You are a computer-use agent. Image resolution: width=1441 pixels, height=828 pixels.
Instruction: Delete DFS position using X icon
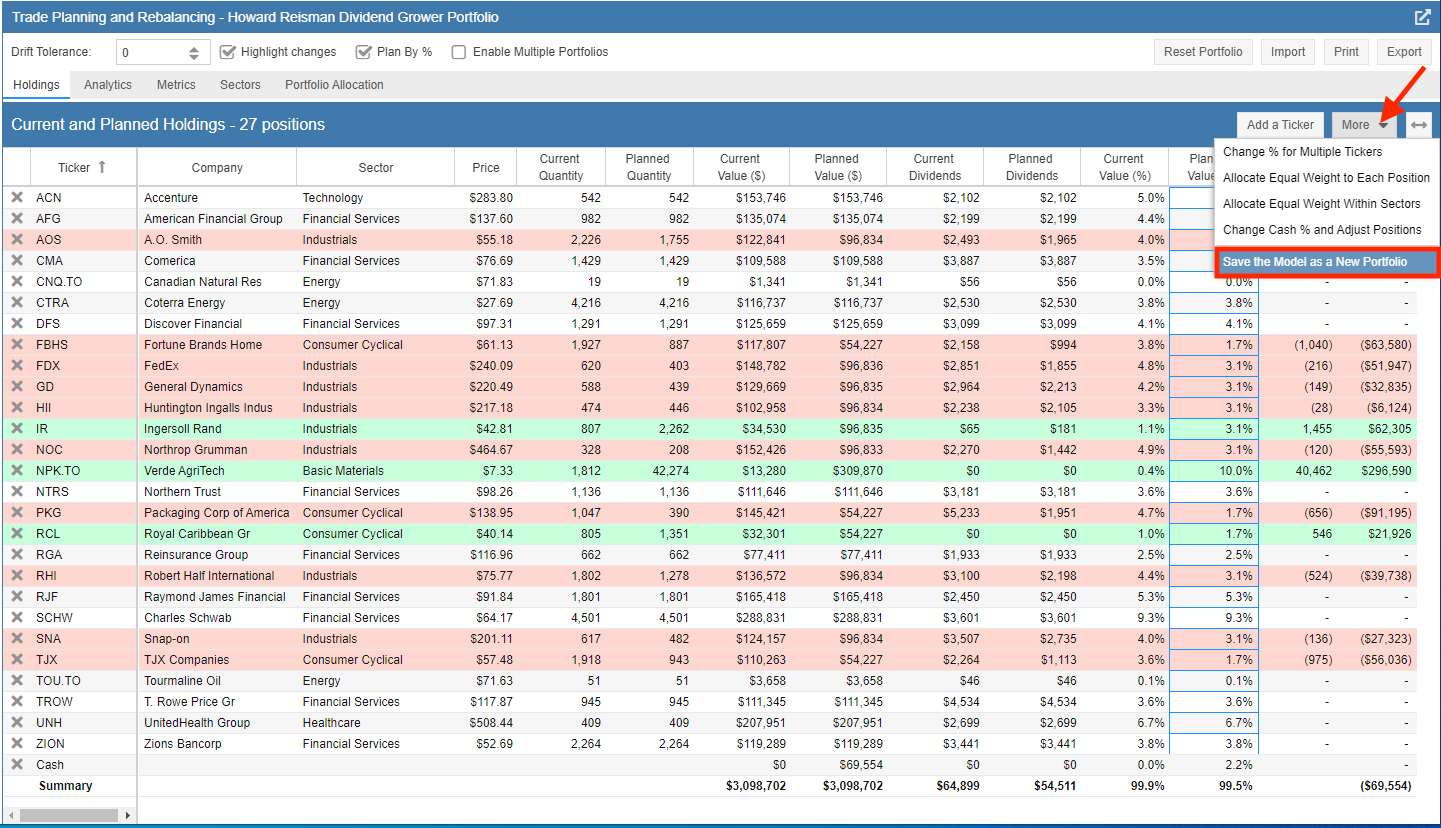pos(16,324)
